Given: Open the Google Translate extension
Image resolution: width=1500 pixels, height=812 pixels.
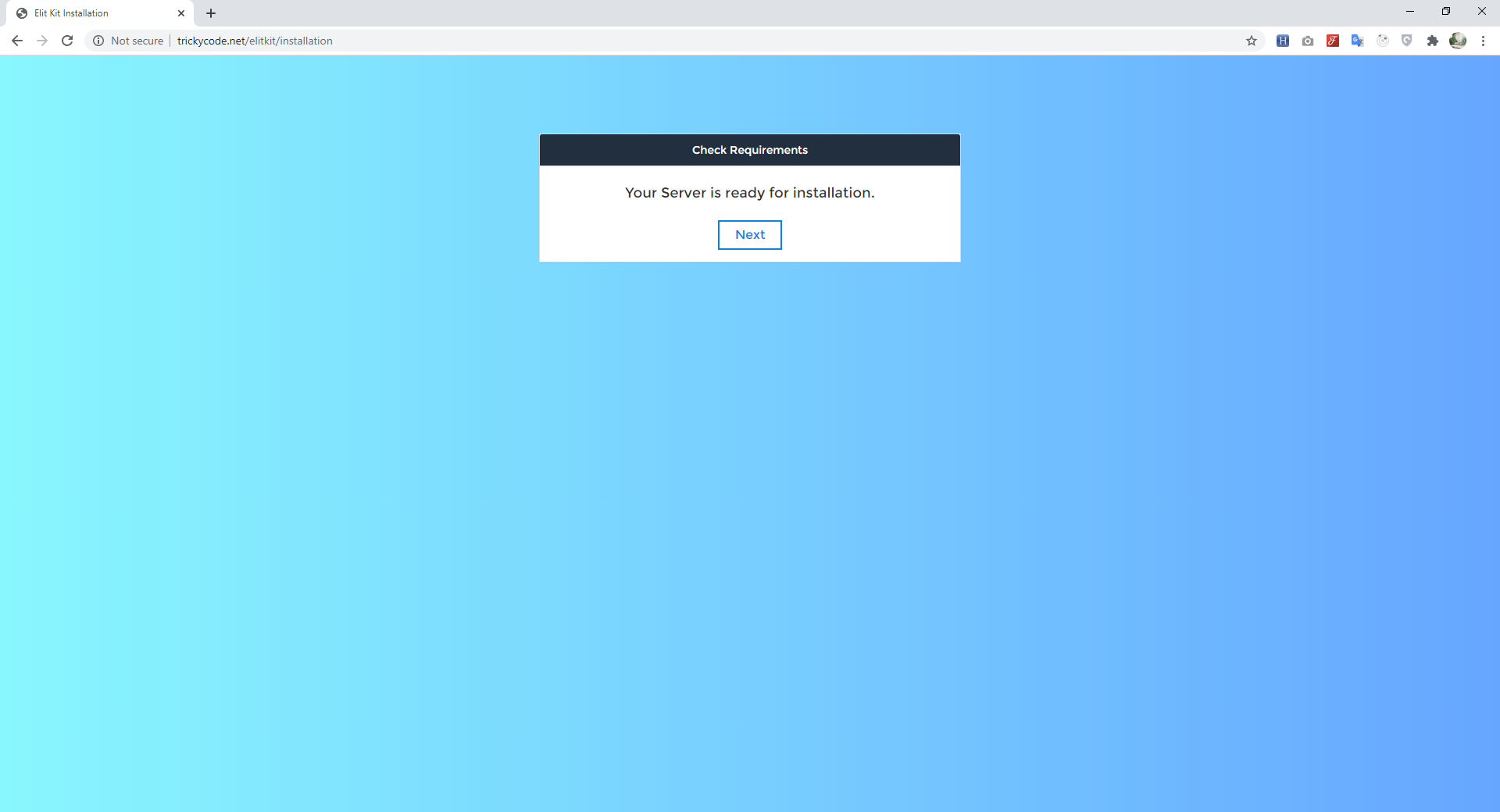Looking at the screenshot, I should point(1358,41).
